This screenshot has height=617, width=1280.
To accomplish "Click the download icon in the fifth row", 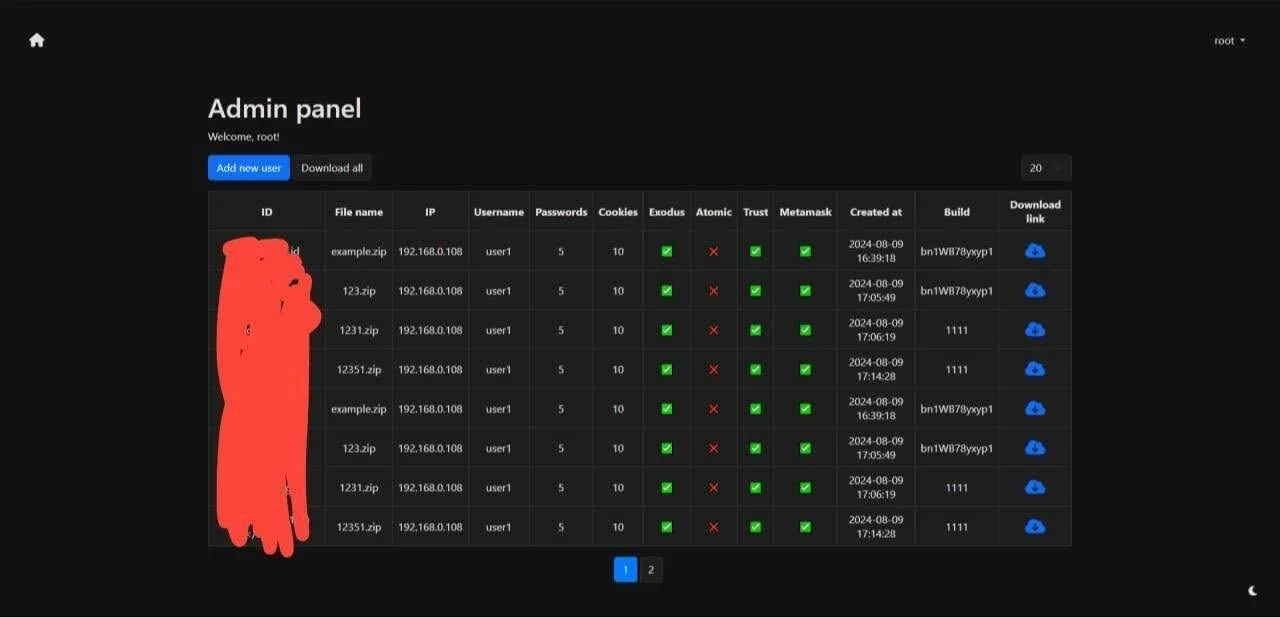I will [1035, 408].
